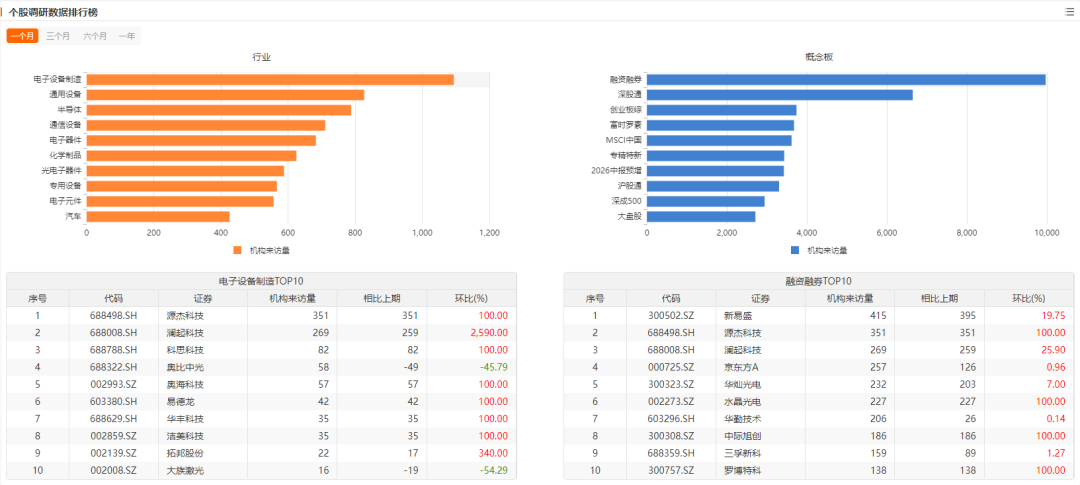This screenshot has width=1080, height=485.
Task: Sort left table by 机构来访量 header
Action: coord(292,298)
